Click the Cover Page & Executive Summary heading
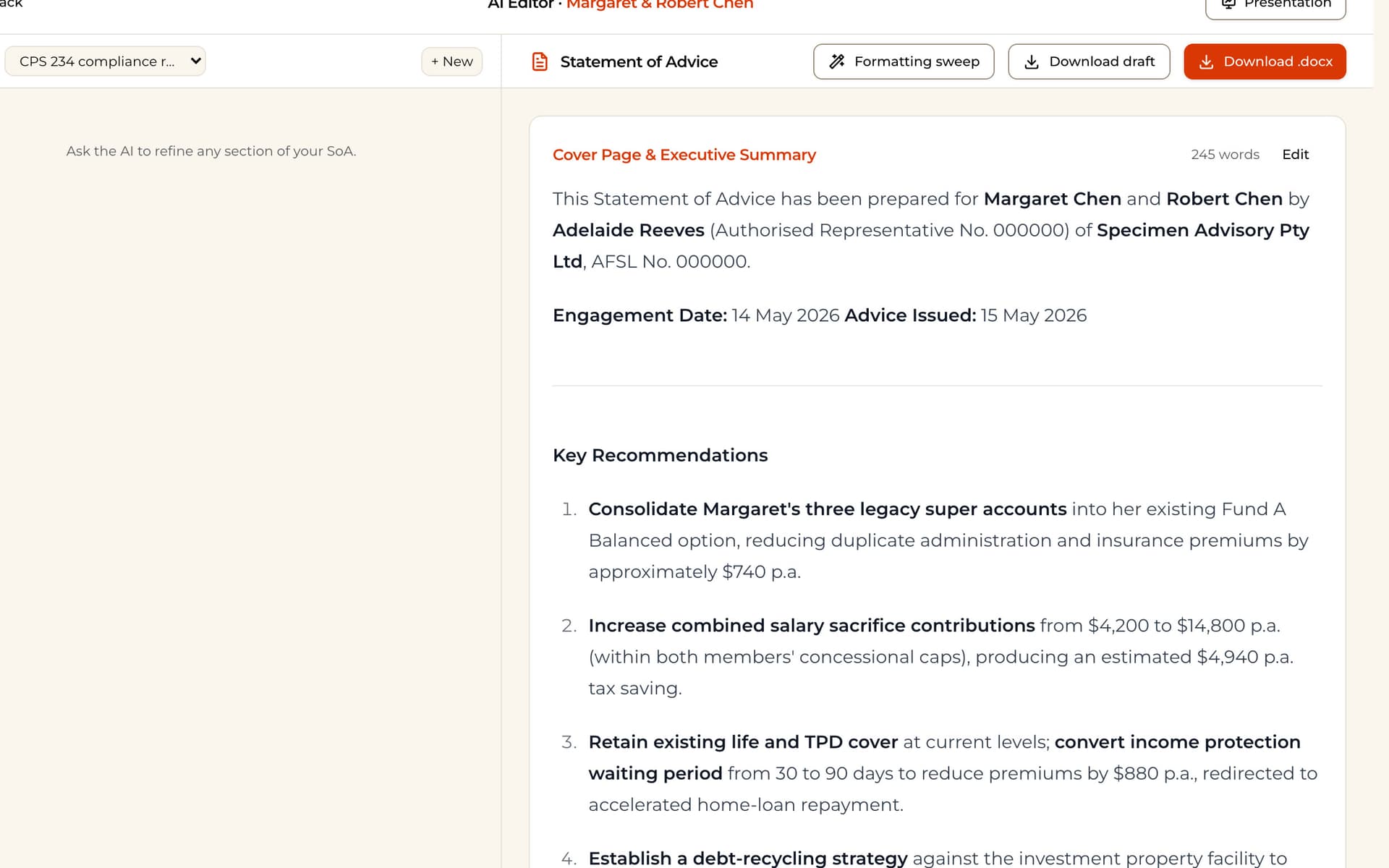The image size is (1389, 868). pyautogui.click(x=684, y=155)
